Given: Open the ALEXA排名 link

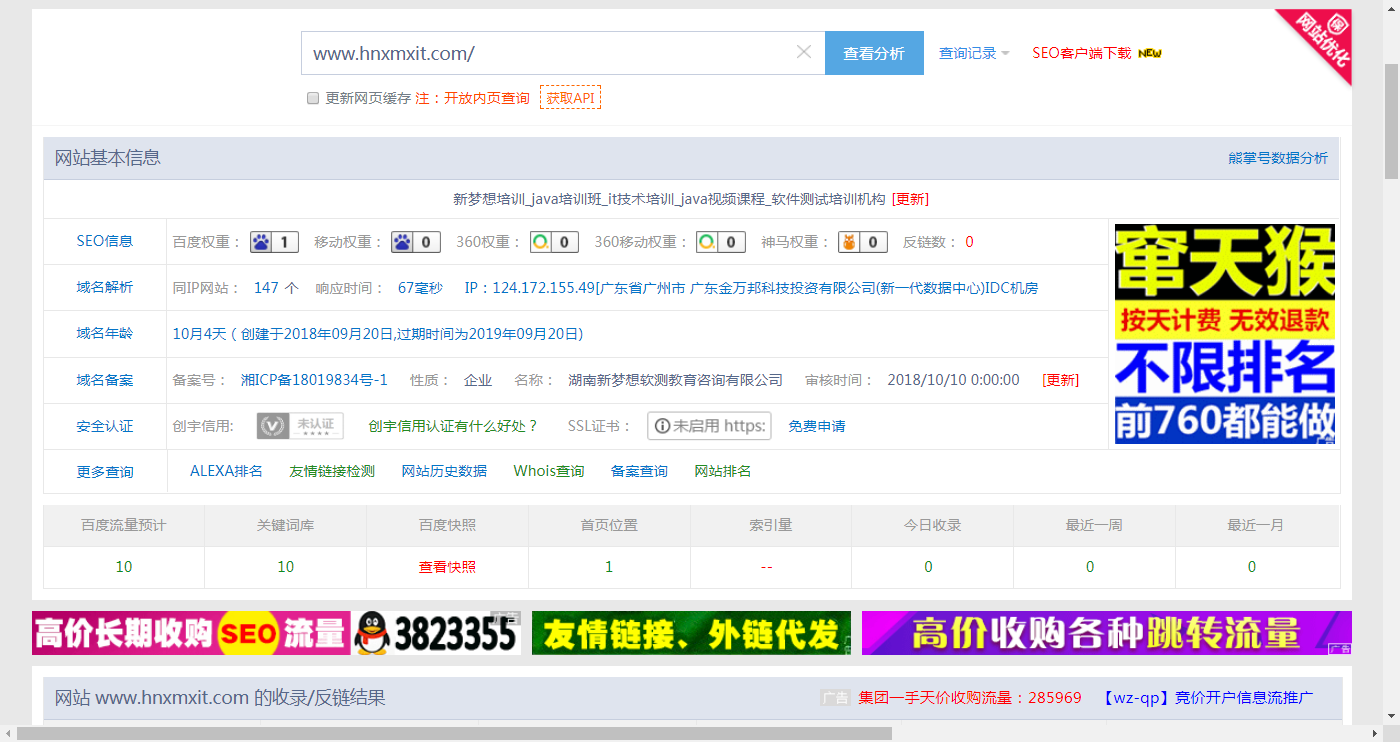Looking at the screenshot, I should (226, 471).
